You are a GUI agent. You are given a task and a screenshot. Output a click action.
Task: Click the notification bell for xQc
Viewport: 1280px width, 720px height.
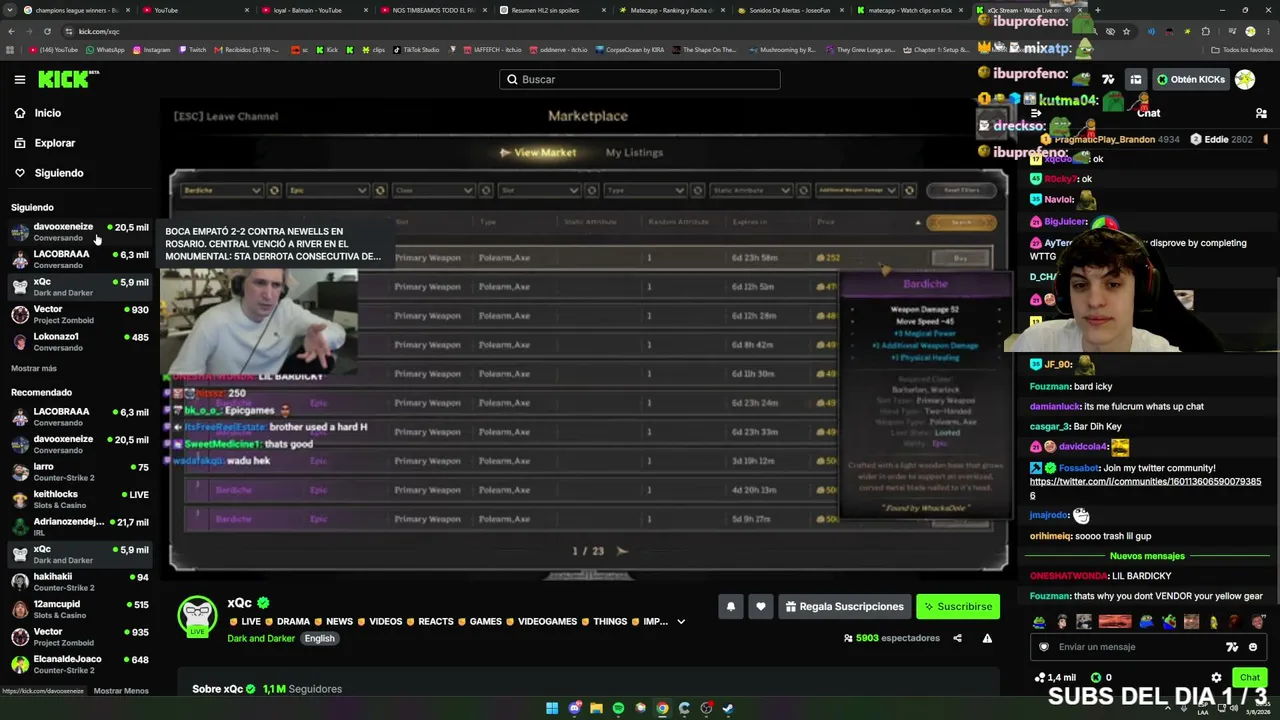click(730, 606)
